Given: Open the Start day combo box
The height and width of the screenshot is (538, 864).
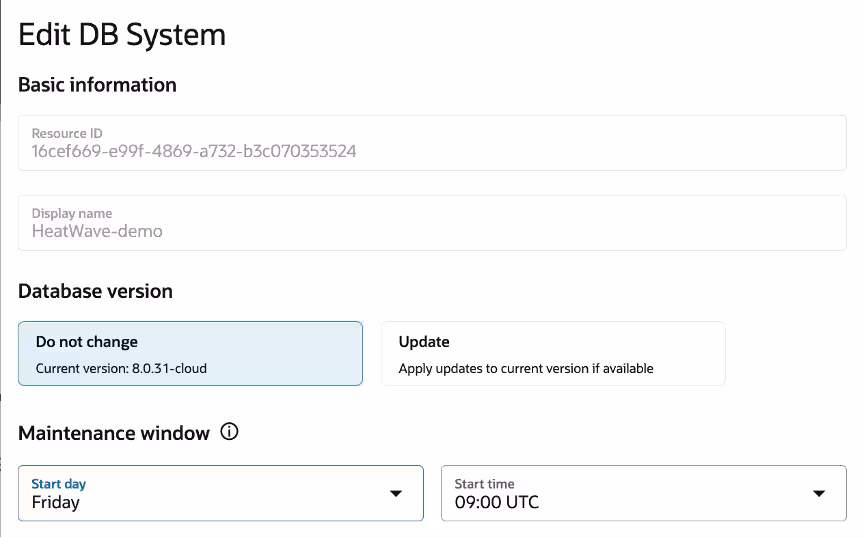Looking at the screenshot, I should click(220, 493).
